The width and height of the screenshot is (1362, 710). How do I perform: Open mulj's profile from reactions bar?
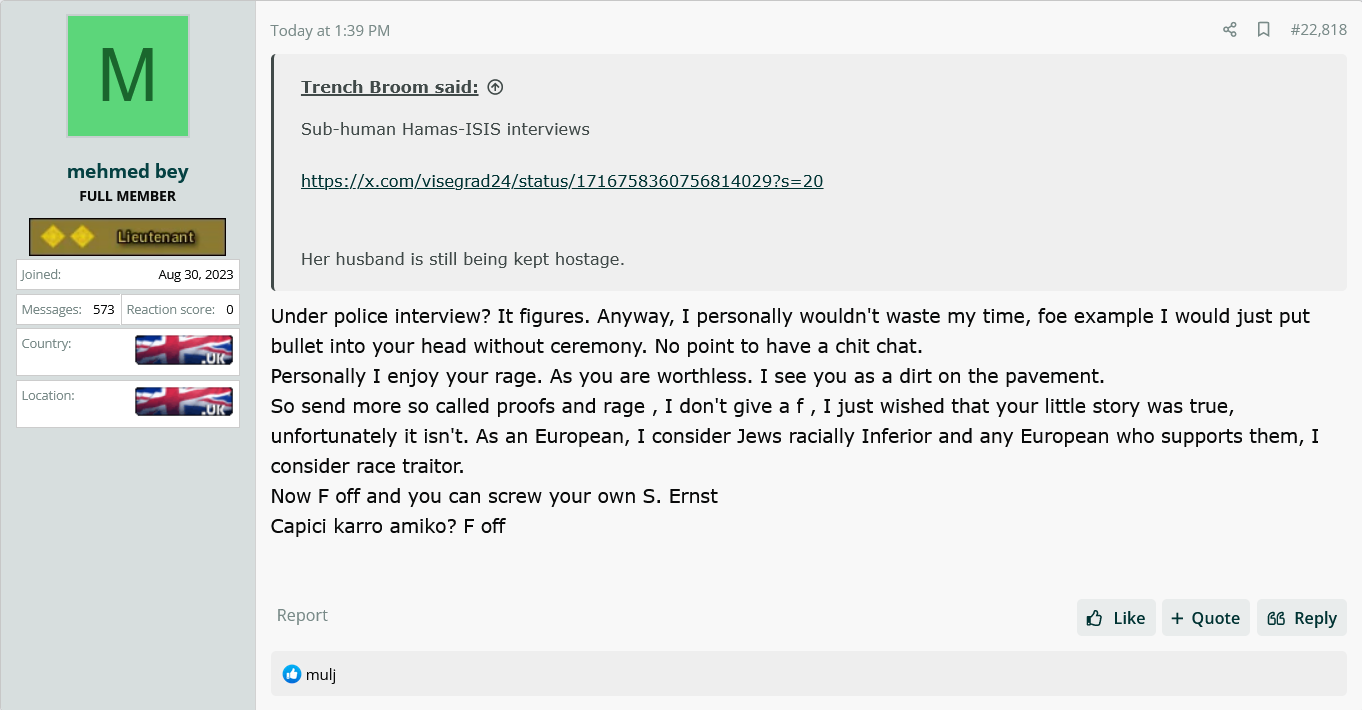321,675
